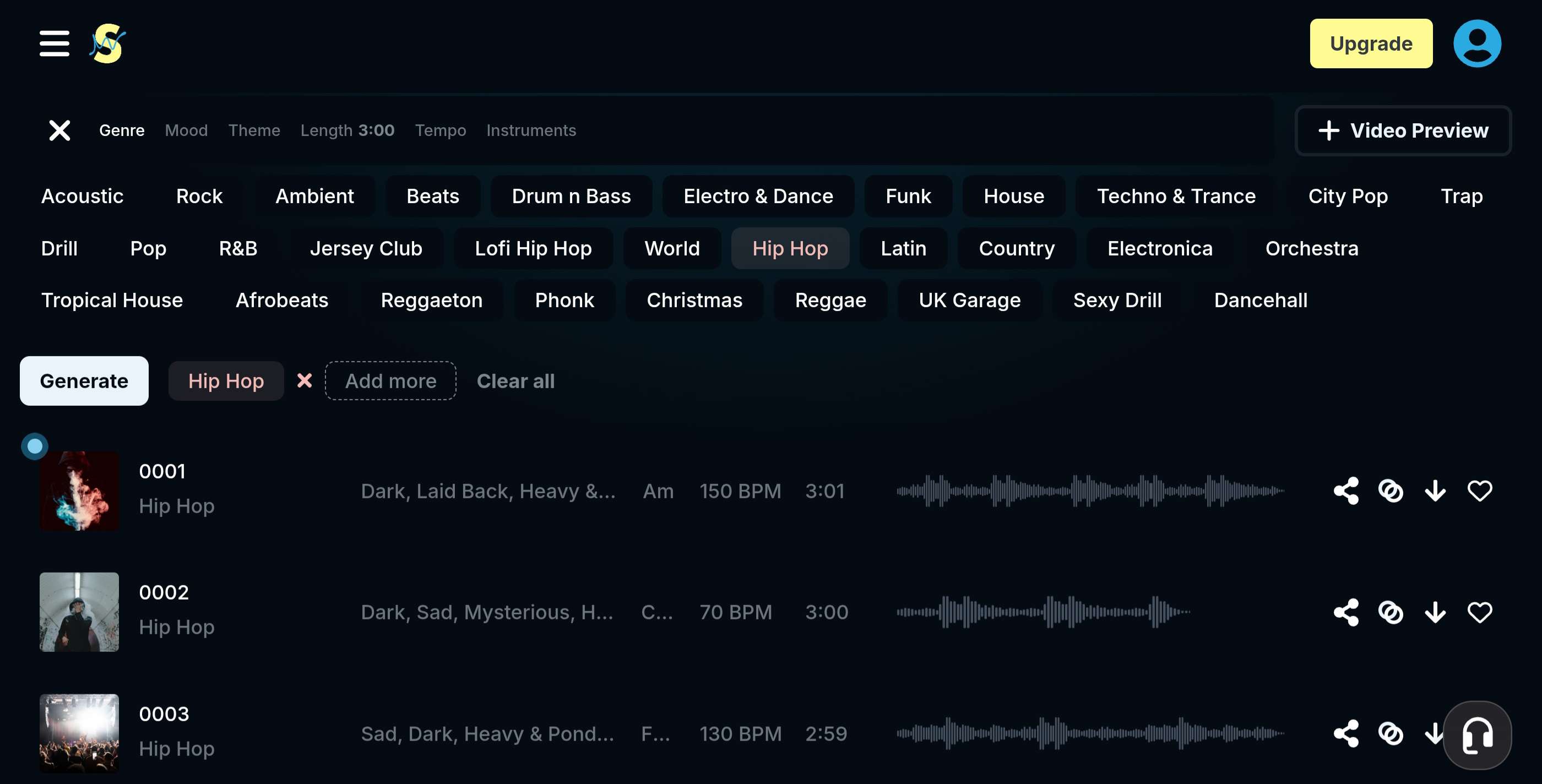
Task: Expand the Instruments filter
Action: point(531,130)
